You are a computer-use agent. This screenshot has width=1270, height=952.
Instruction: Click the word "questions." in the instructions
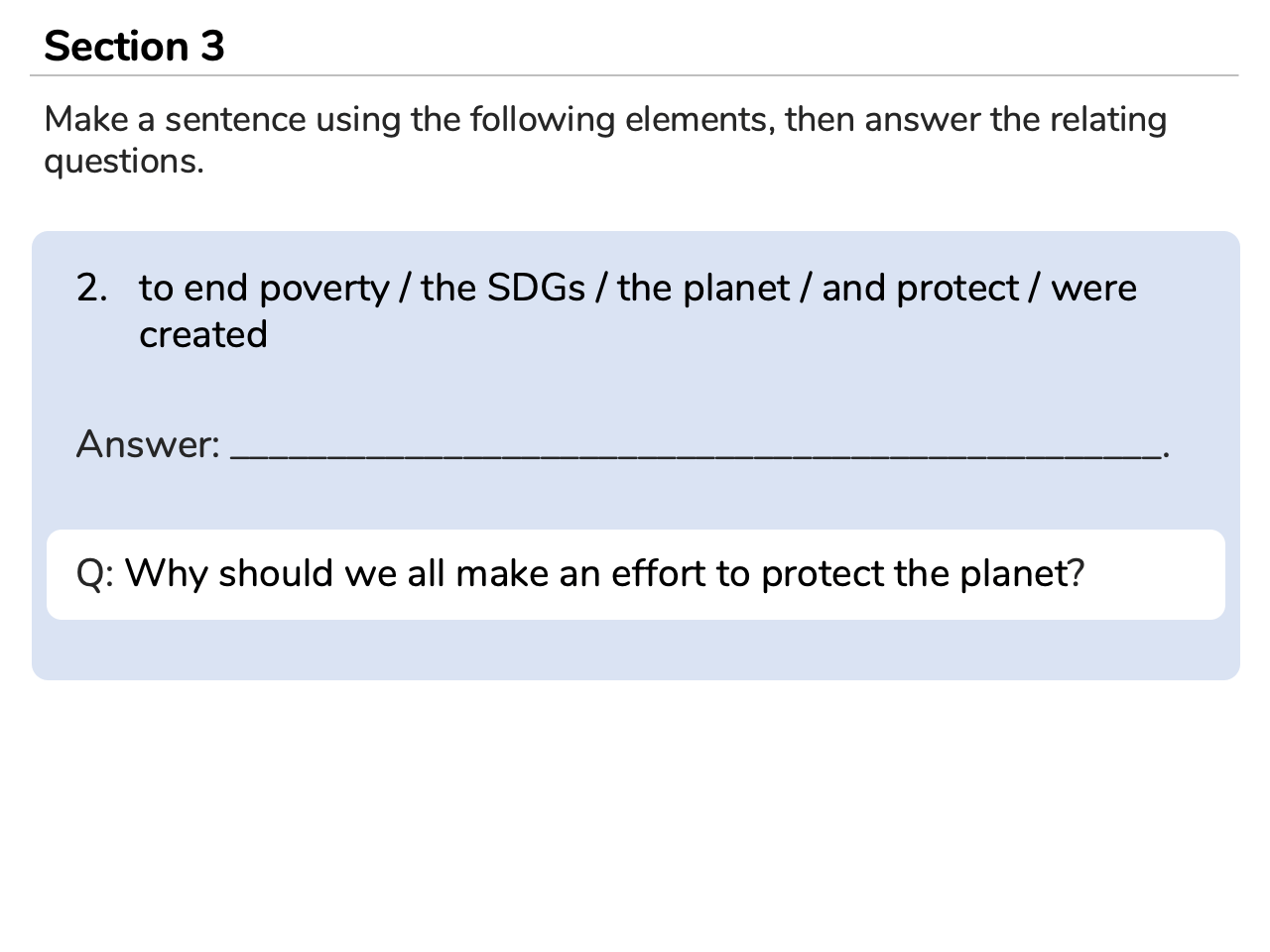click(124, 162)
